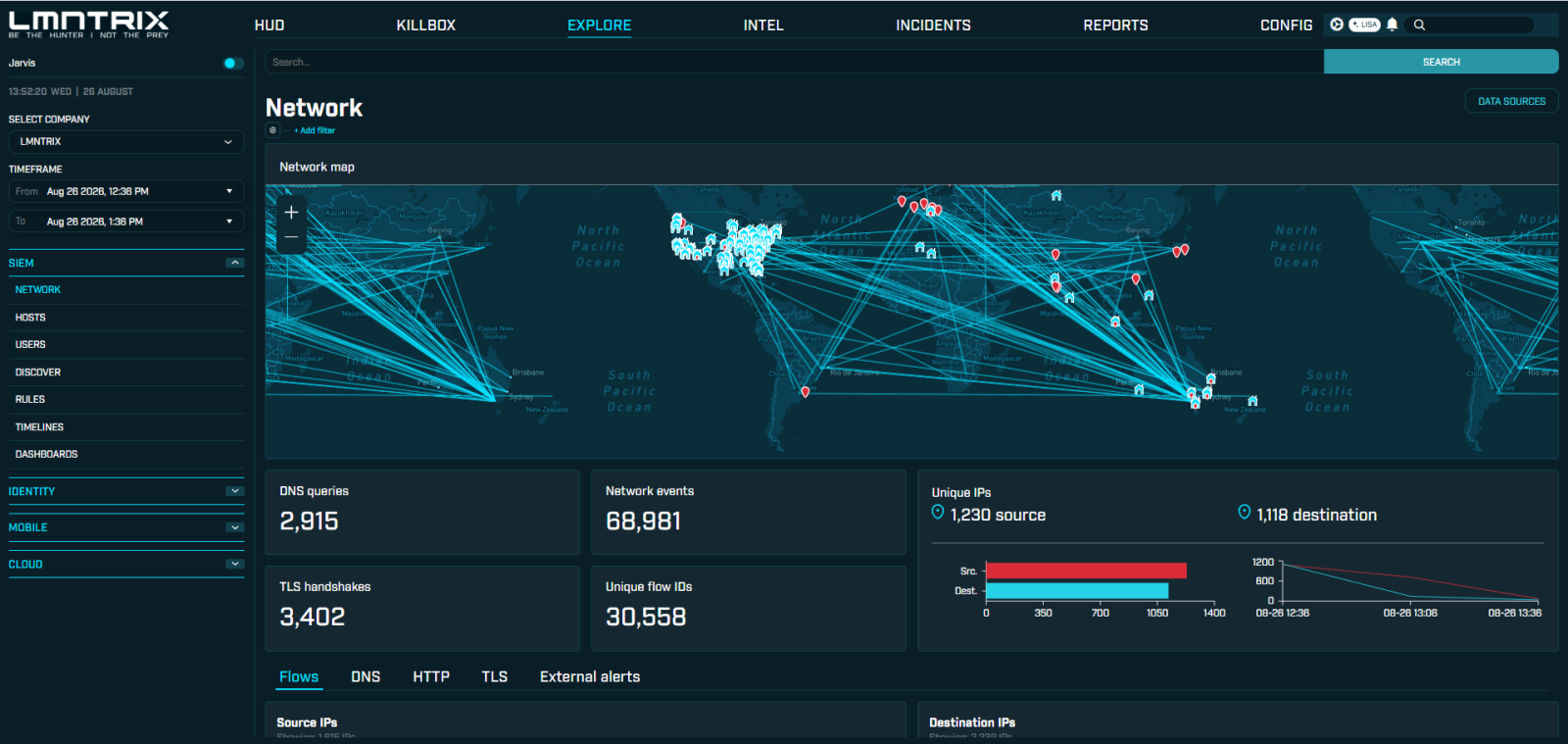
Task: Click the LMNTRIX logo
Action: pyautogui.click(x=88, y=25)
